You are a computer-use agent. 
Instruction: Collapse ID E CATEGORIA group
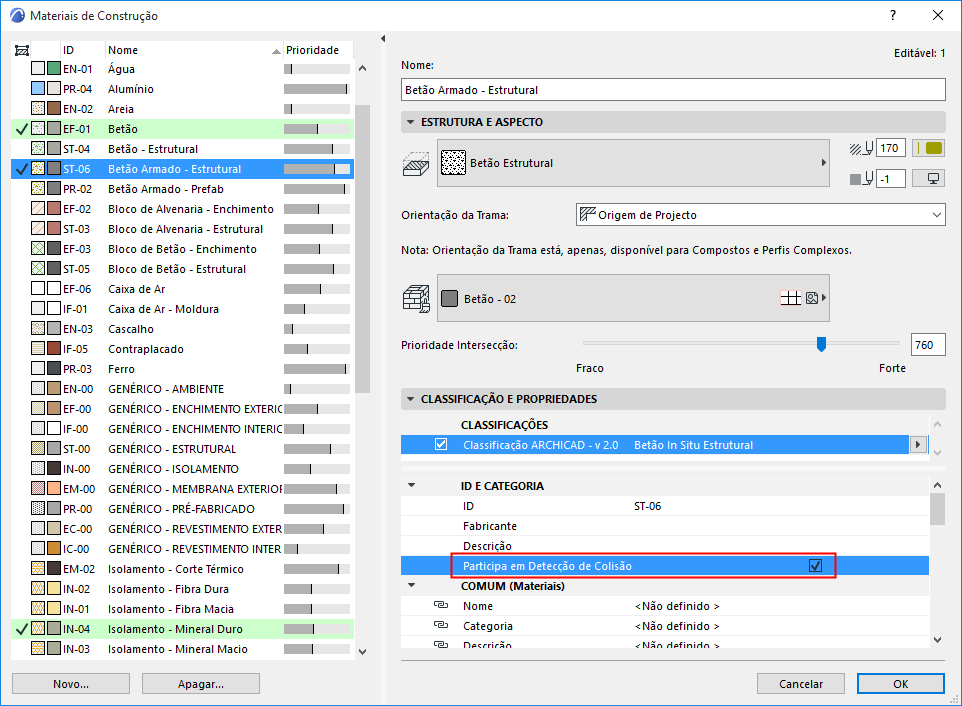(412, 485)
